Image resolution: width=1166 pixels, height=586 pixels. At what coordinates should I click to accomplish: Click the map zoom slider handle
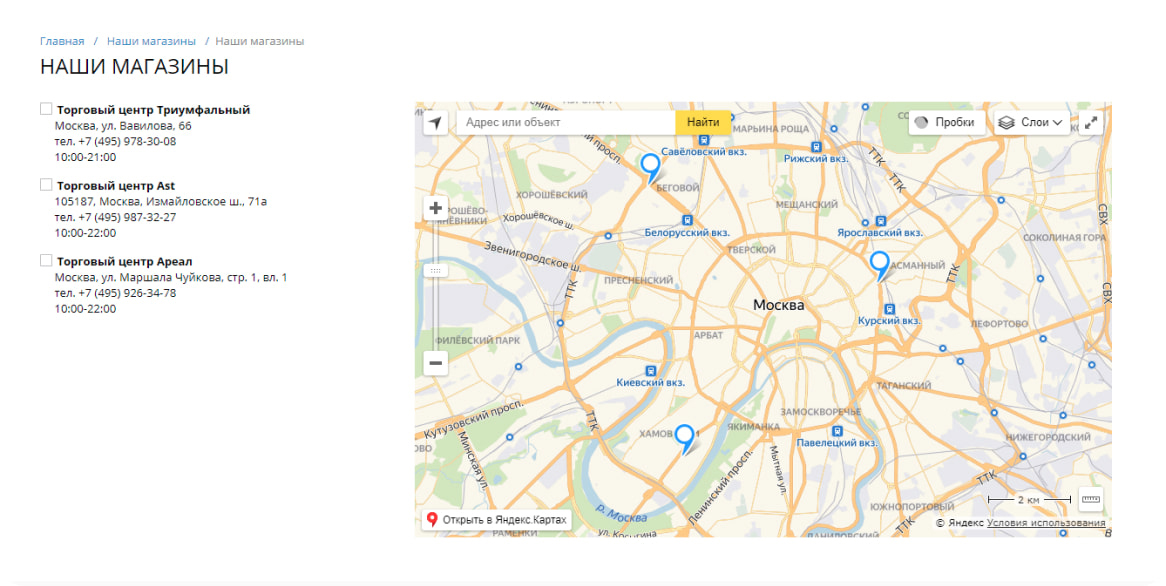coord(435,271)
